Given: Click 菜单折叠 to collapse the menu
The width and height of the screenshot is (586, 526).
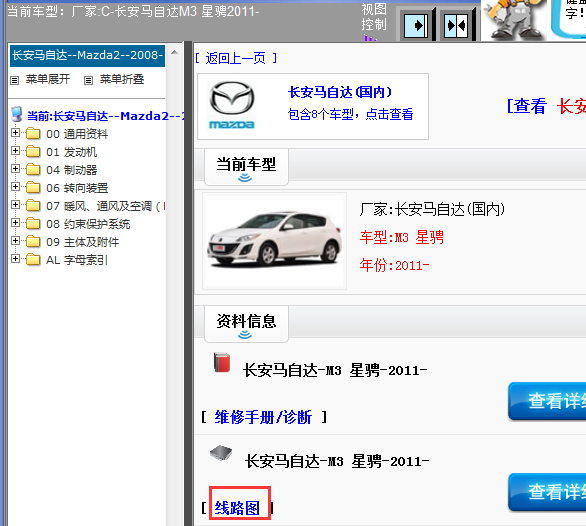Looking at the screenshot, I should [122, 79].
